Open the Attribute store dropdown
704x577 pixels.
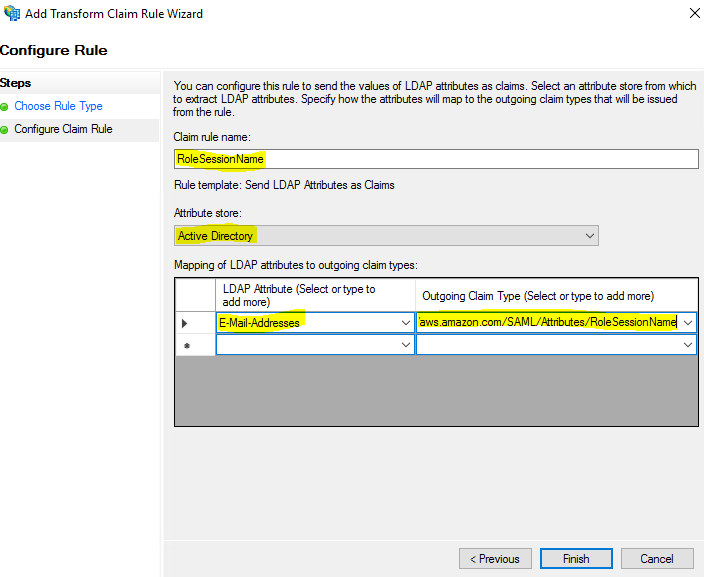click(590, 236)
